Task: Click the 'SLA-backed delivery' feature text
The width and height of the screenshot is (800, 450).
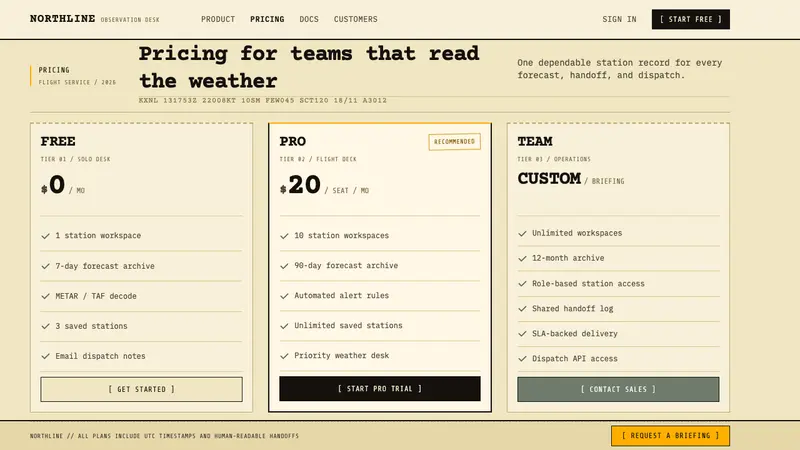Action: (x=574, y=334)
